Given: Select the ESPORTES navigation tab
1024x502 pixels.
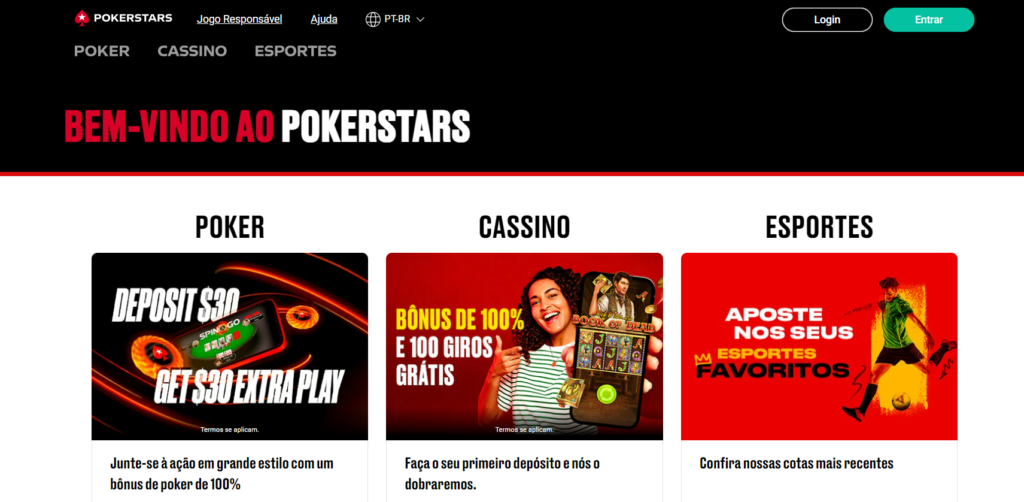Looking at the screenshot, I should point(296,51).
